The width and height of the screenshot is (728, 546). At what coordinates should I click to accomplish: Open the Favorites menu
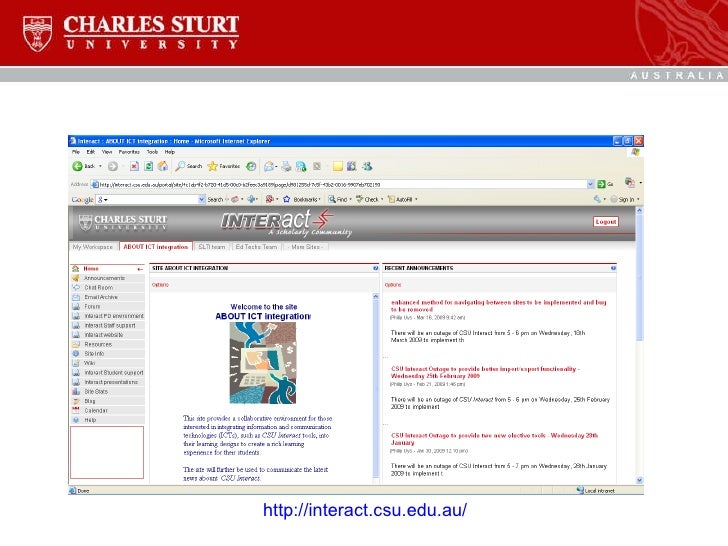(x=129, y=152)
